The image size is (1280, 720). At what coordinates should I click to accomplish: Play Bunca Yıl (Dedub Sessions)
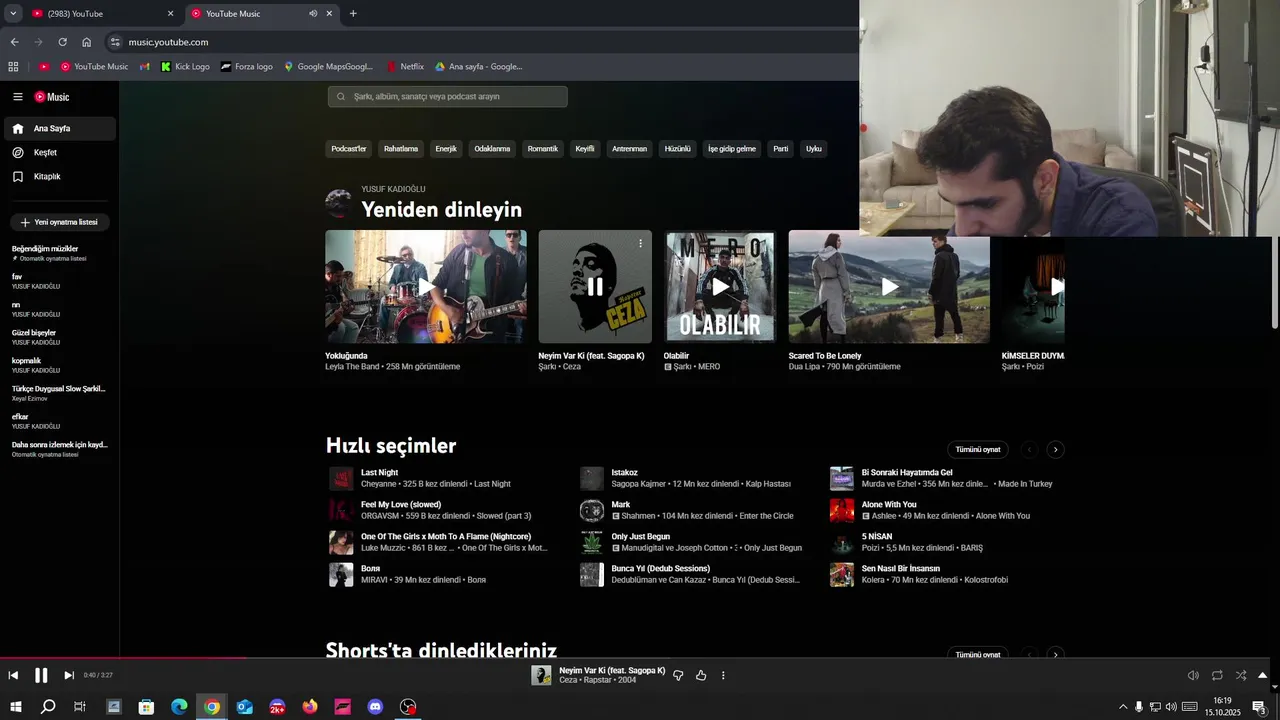tap(592, 574)
